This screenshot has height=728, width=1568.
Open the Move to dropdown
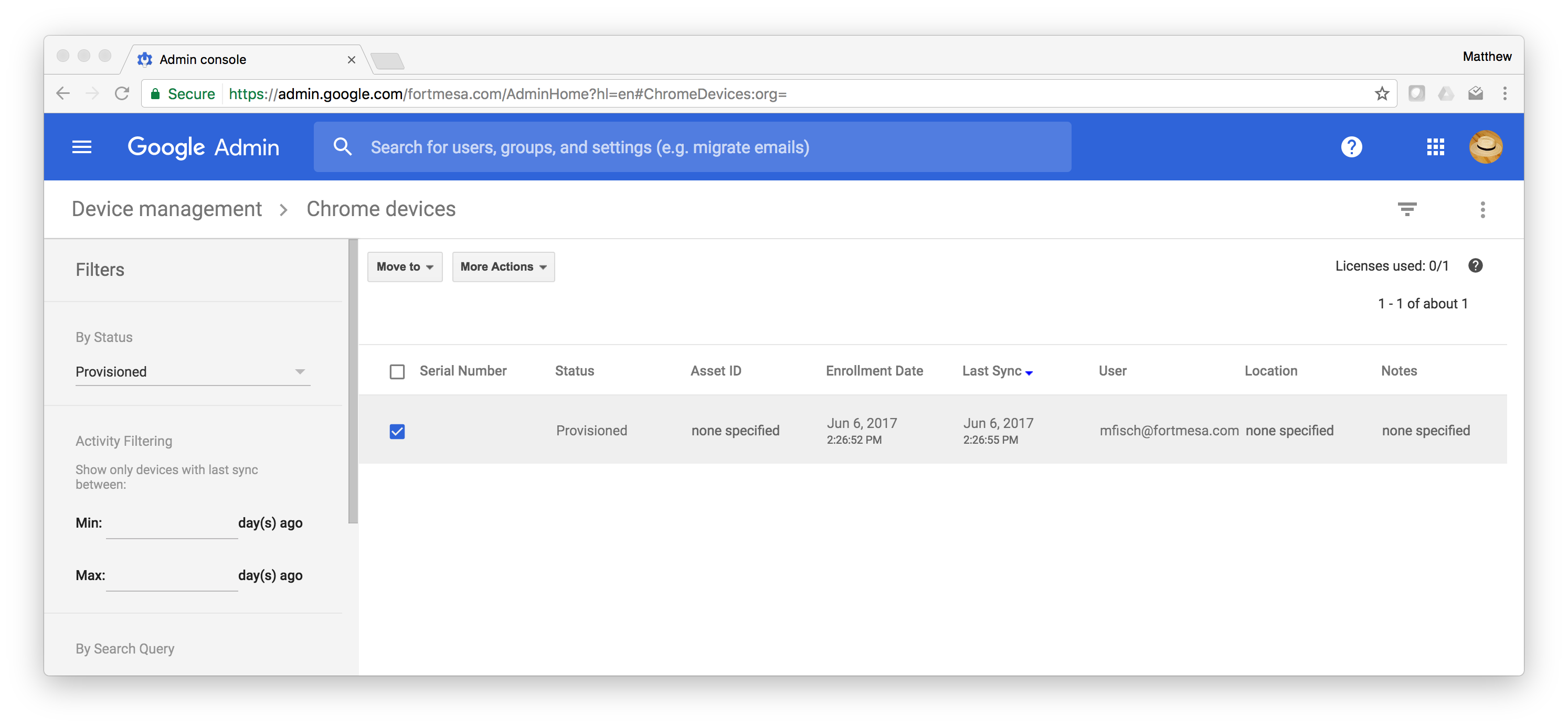tap(405, 266)
